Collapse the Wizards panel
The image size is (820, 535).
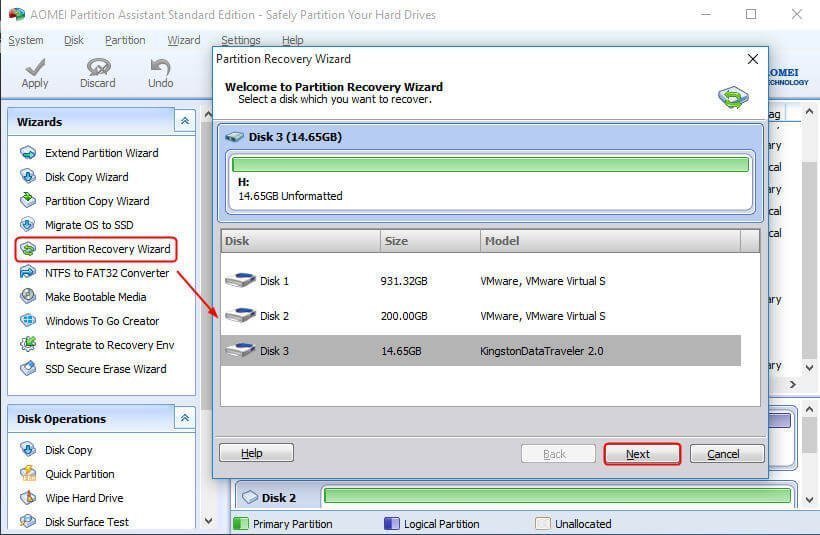coord(185,121)
